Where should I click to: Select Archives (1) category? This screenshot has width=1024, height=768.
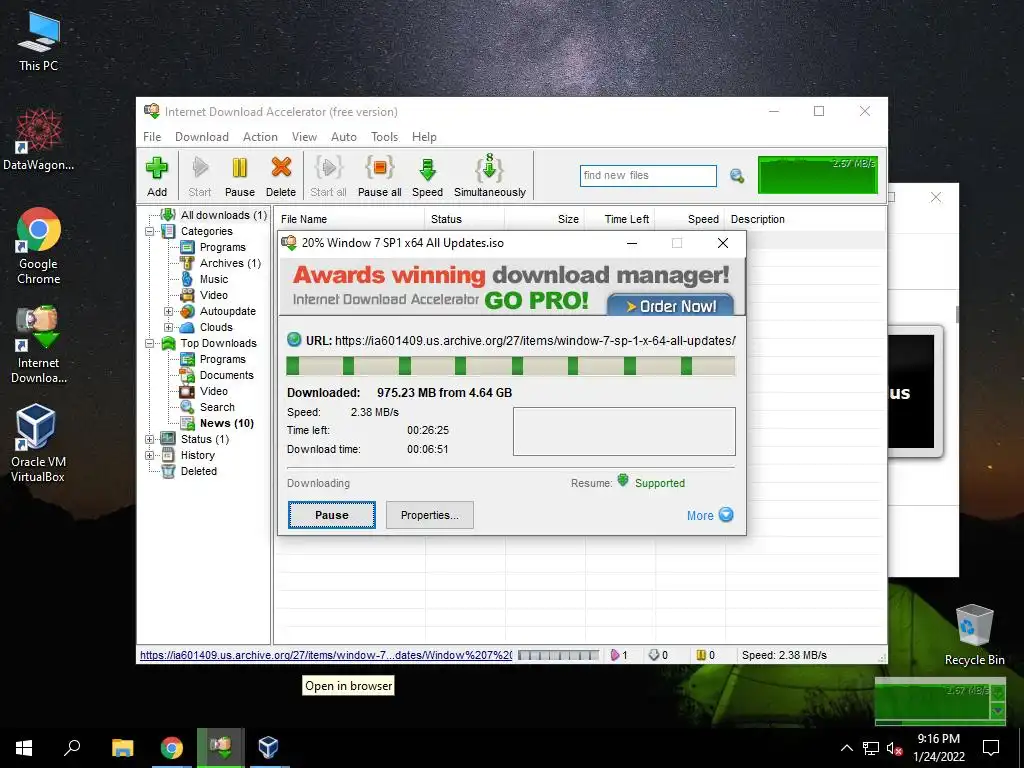pos(230,263)
